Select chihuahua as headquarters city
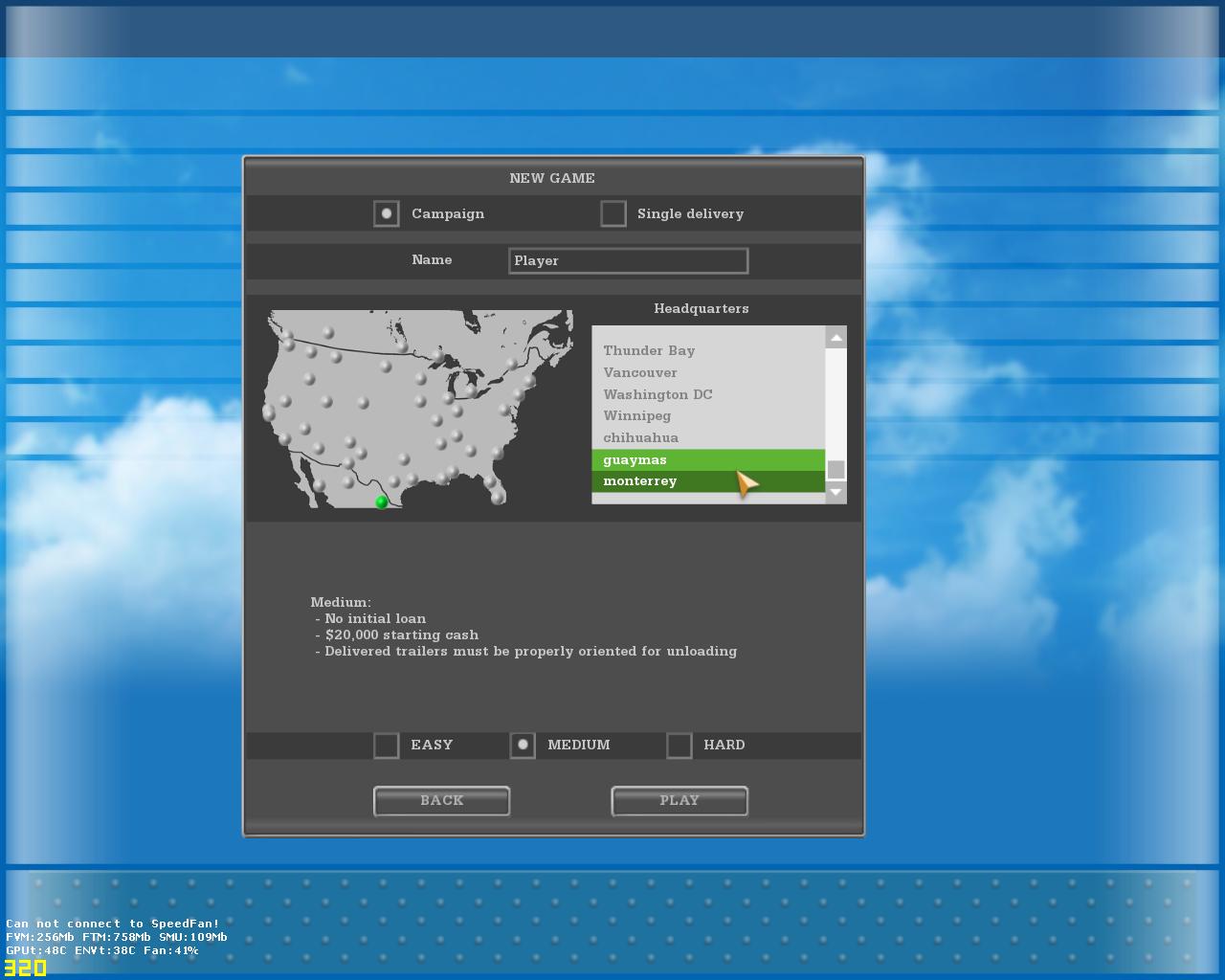 [x=640, y=437]
